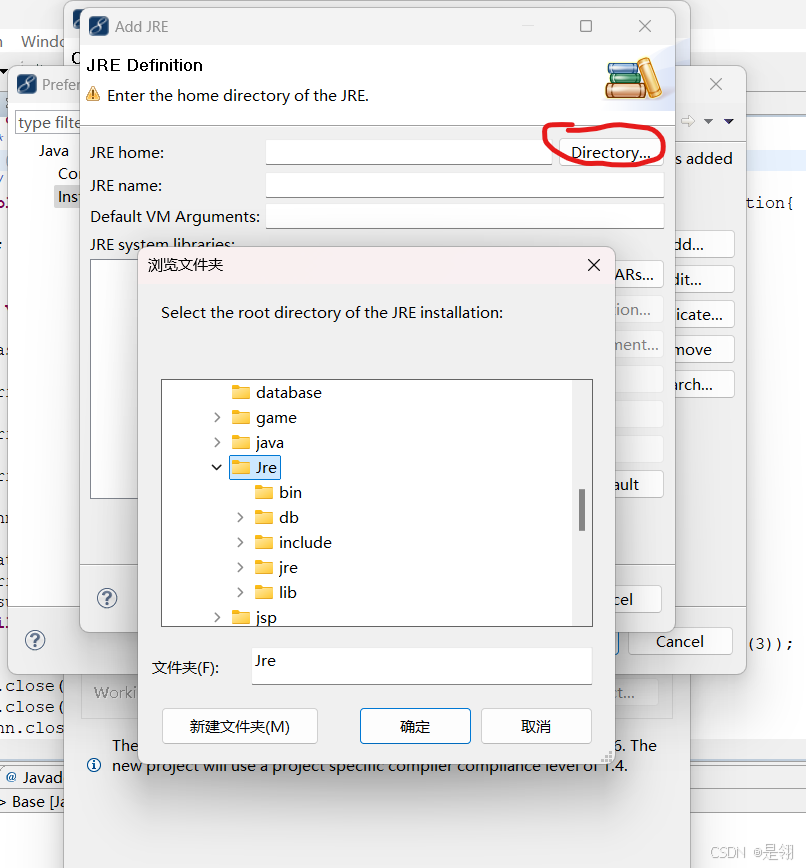
Task: Click the library books icon beside JRE Definition
Action: tap(634, 81)
